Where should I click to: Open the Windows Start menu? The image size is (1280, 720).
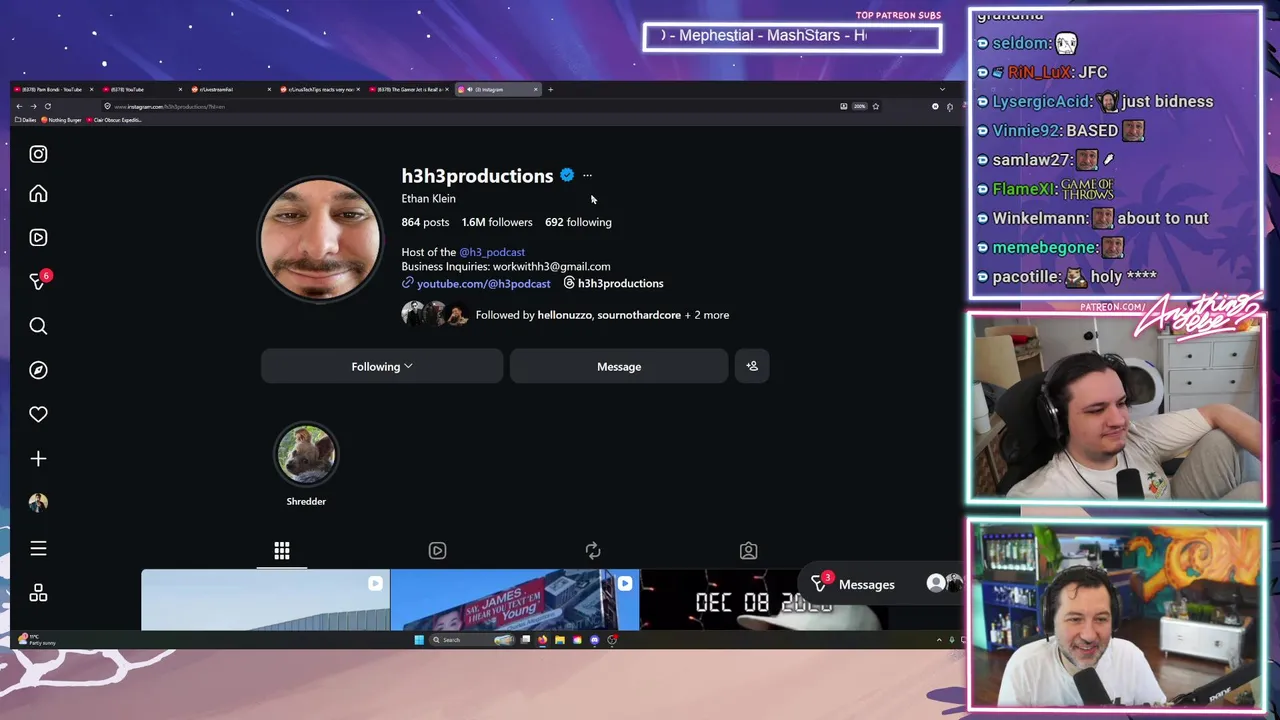click(x=419, y=640)
